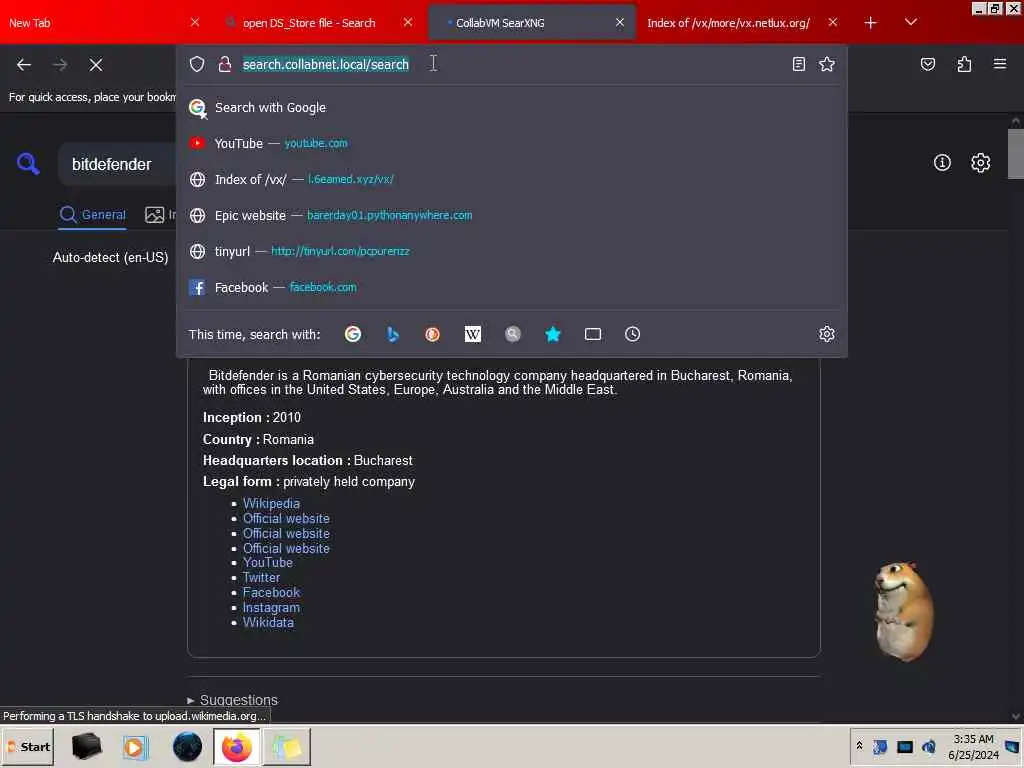Open the Firefox hamburger menu
This screenshot has width=1024, height=768.
(1000, 64)
